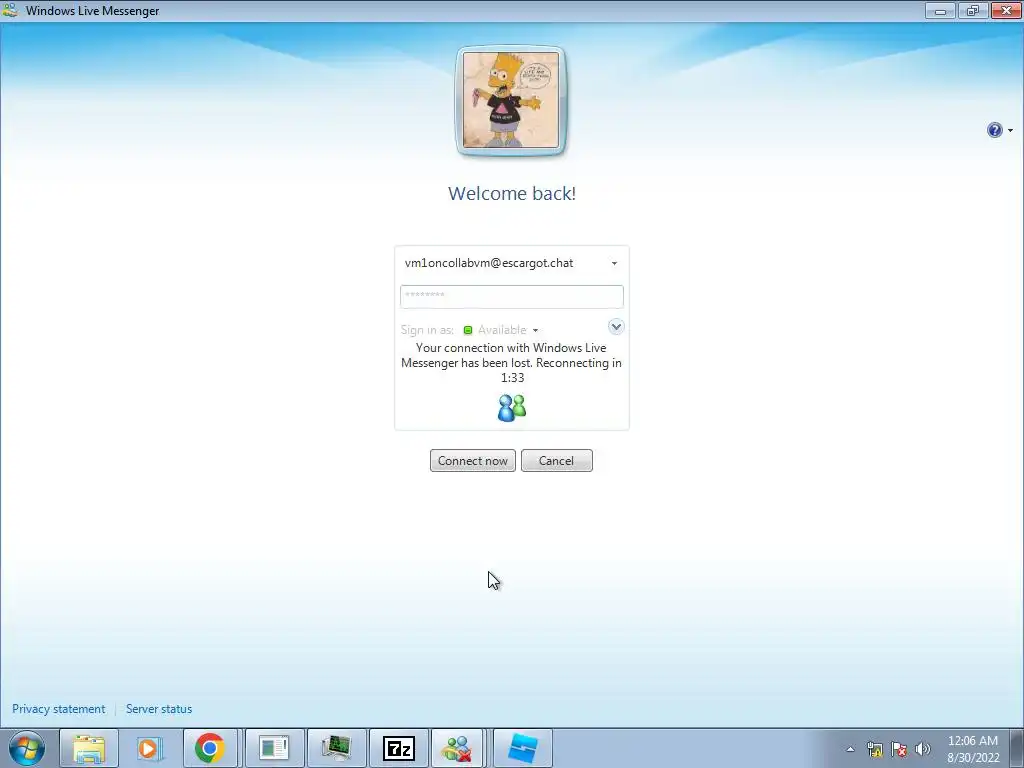The width and height of the screenshot is (1024, 768).
Task: Open the green monitor taskbar app
Action: click(x=336, y=748)
